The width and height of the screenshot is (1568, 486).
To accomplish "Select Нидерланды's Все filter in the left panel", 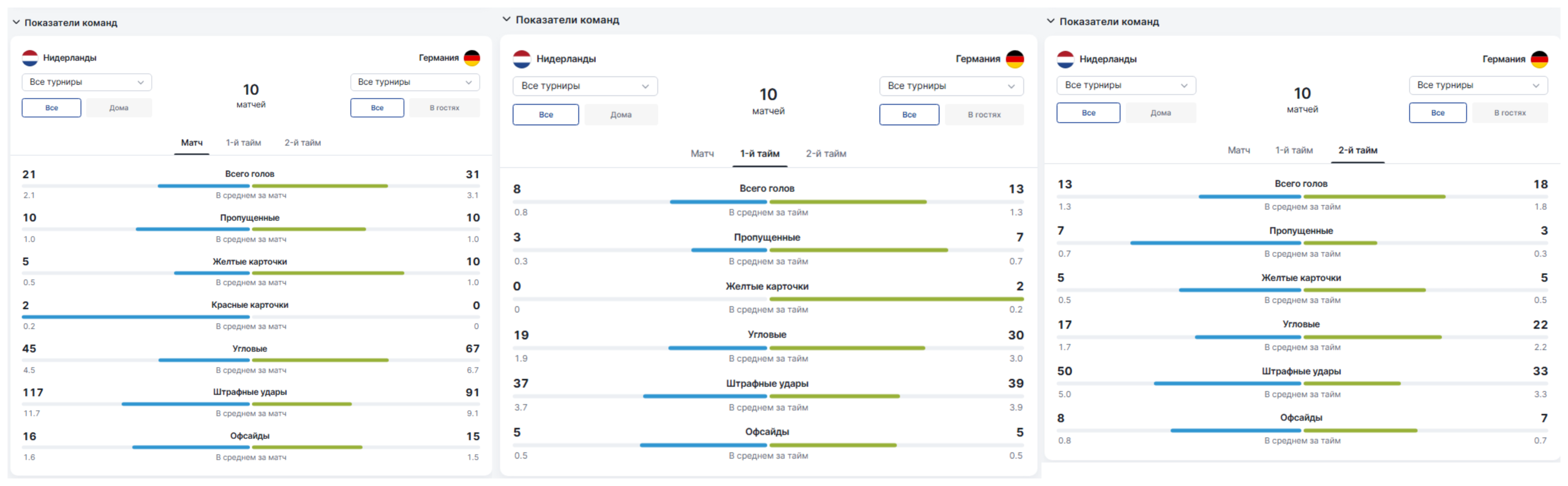I will 51,108.
